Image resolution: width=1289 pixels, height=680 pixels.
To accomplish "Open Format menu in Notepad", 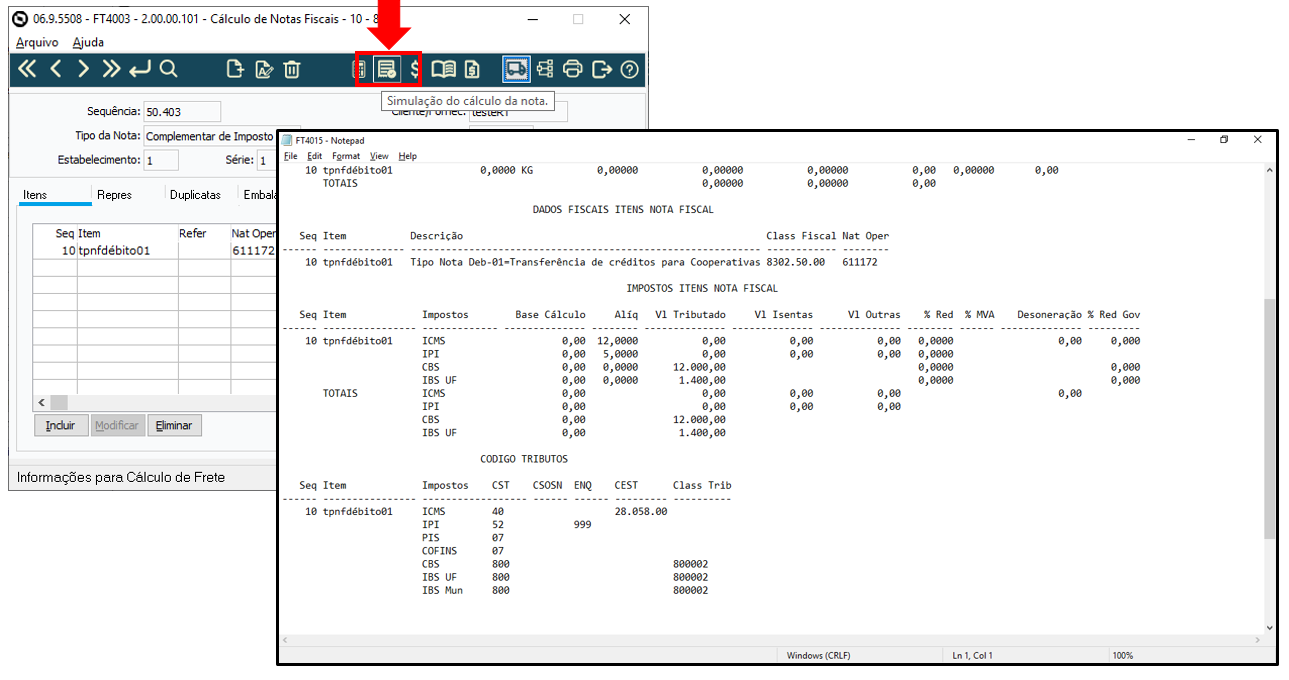I will [x=346, y=156].
